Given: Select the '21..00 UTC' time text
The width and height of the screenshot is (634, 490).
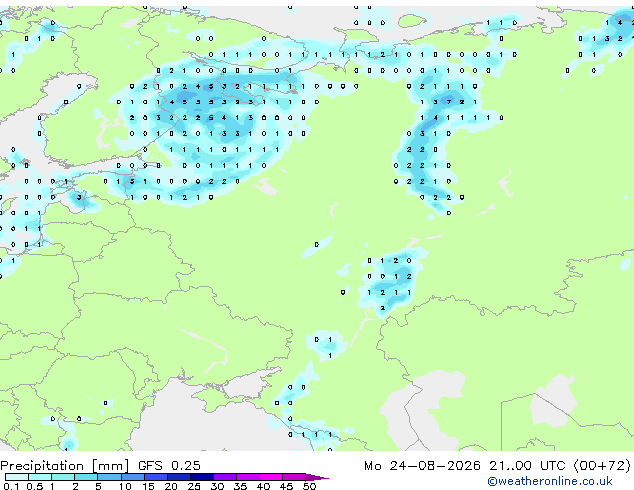Looking at the screenshot, I should [527, 466].
